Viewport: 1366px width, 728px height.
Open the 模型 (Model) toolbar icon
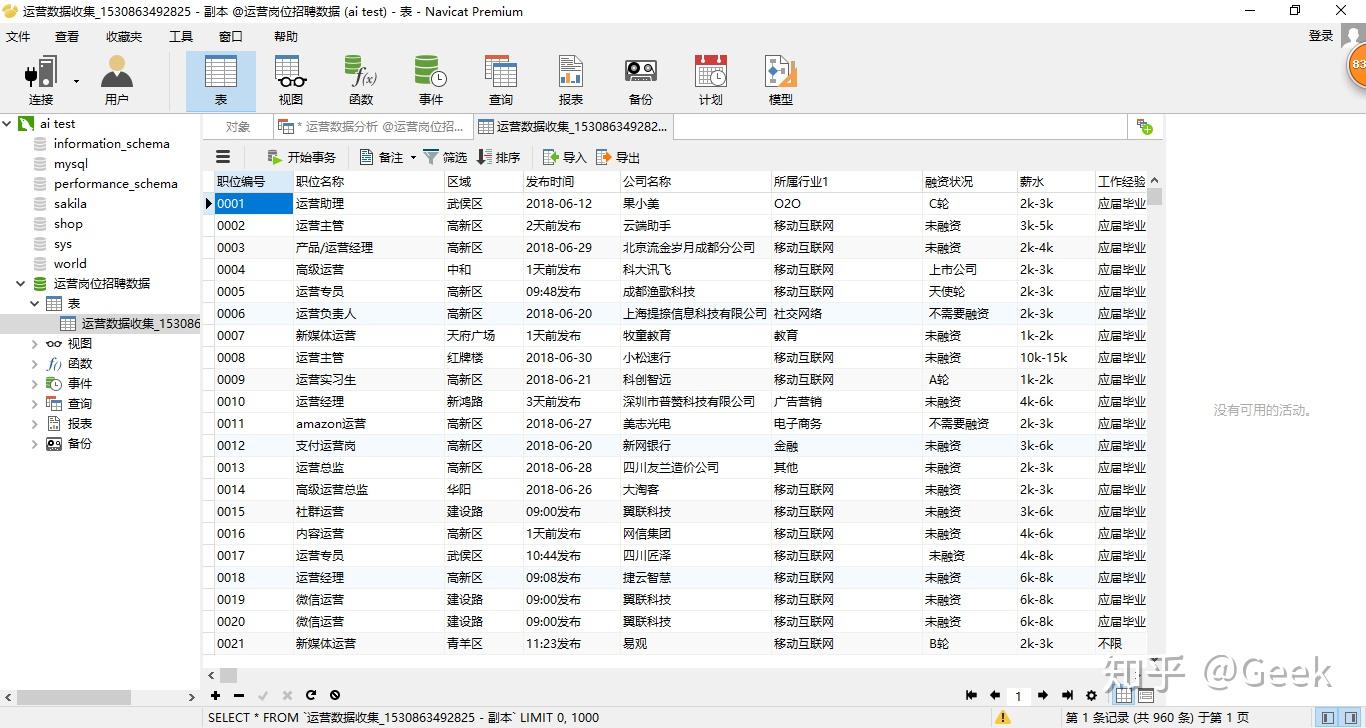pyautogui.click(x=780, y=80)
